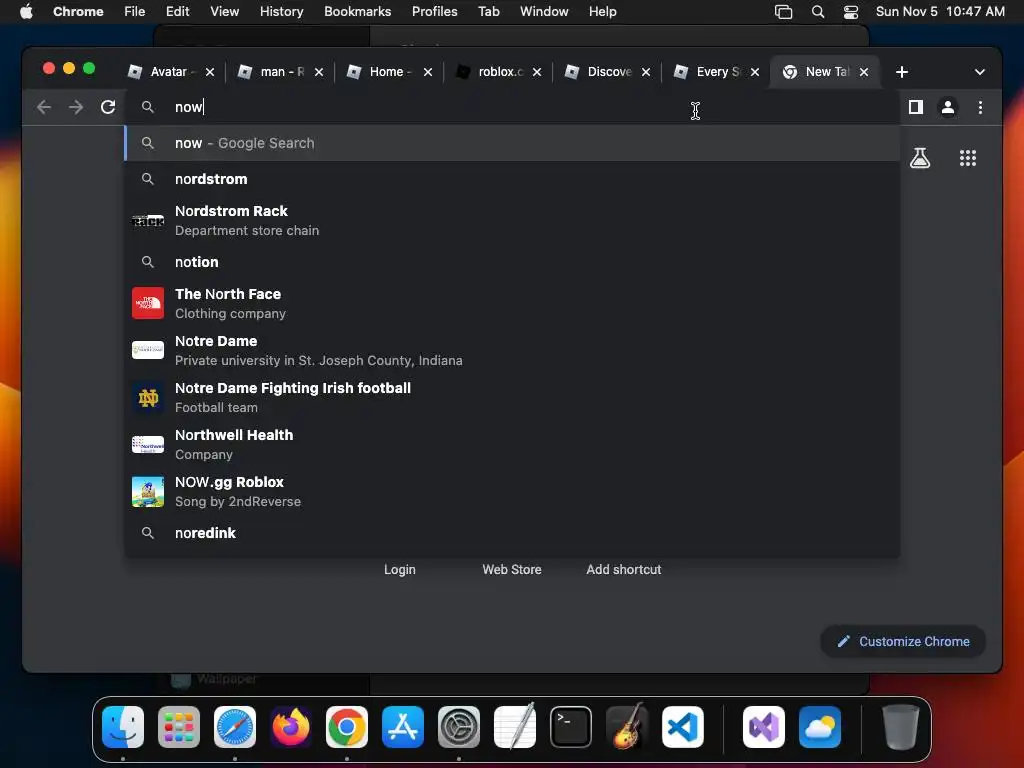This screenshot has height=768, width=1024.
Task: Open the Chrome Labs flask icon
Action: point(920,158)
